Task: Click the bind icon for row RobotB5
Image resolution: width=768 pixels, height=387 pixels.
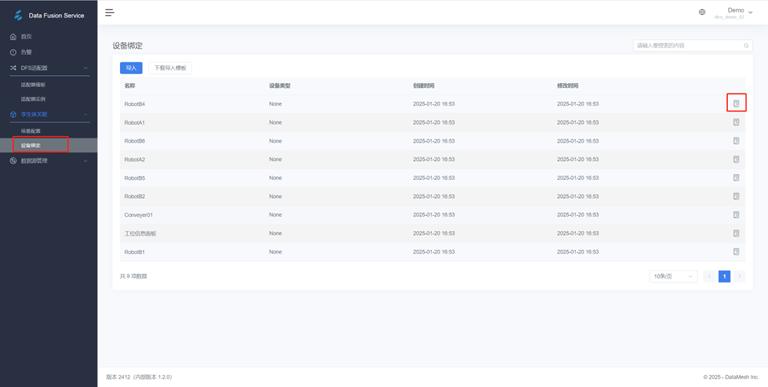Action: [x=736, y=178]
